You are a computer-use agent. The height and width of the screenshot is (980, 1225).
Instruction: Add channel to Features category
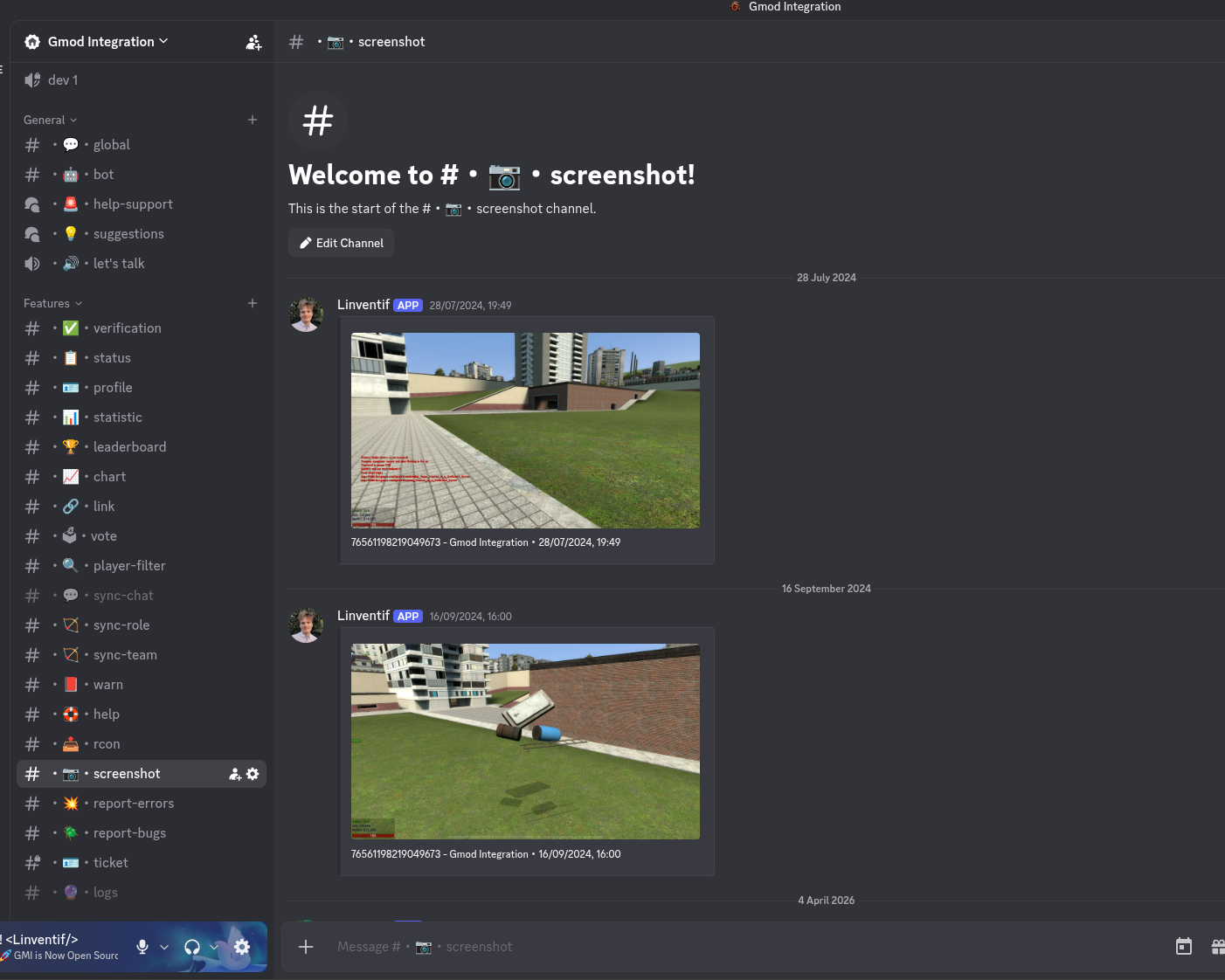253,303
